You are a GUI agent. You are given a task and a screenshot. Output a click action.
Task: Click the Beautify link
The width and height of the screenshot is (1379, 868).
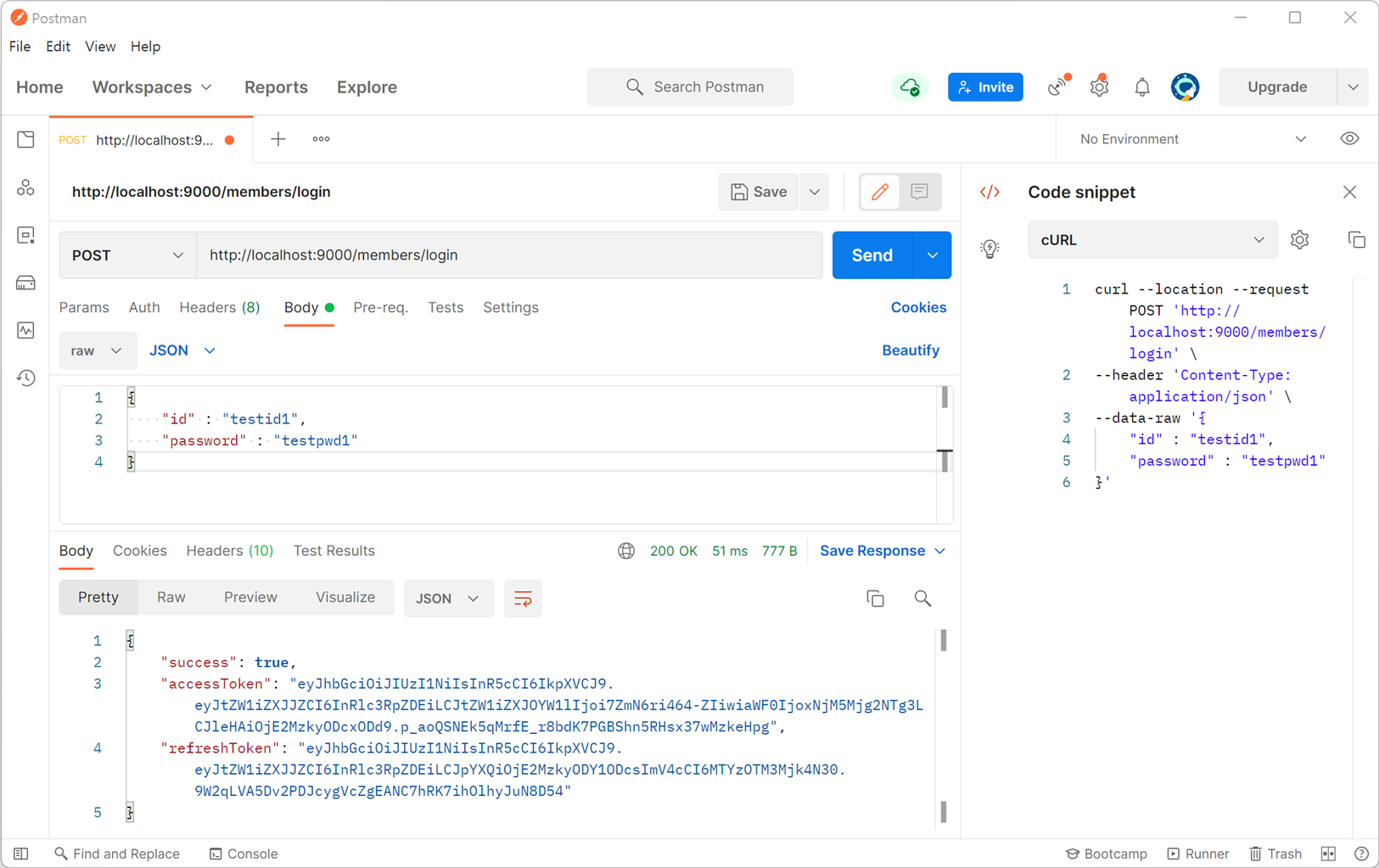tap(911, 350)
